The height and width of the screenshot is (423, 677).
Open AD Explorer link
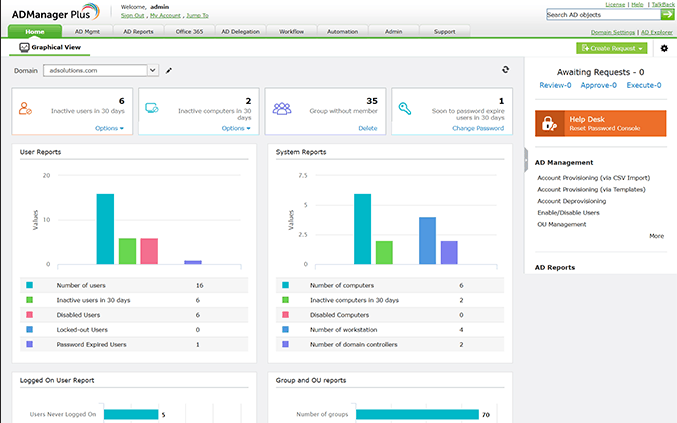tap(657, 32)
